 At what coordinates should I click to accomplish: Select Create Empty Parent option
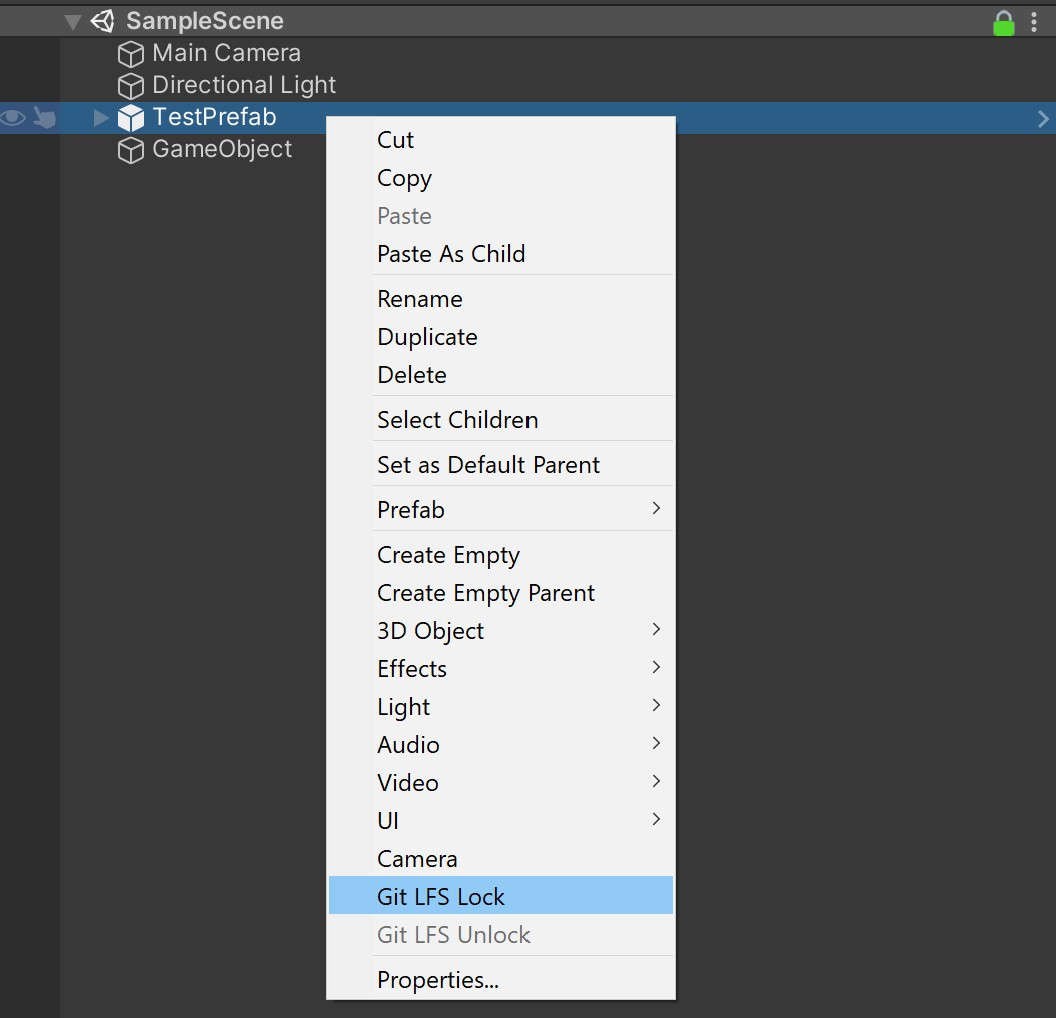click(x=485, y=593)
